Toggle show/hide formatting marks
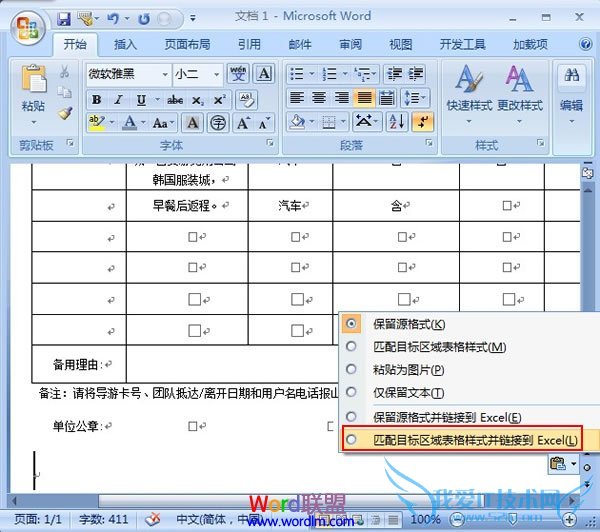600x532 pixels. point(422,122)
